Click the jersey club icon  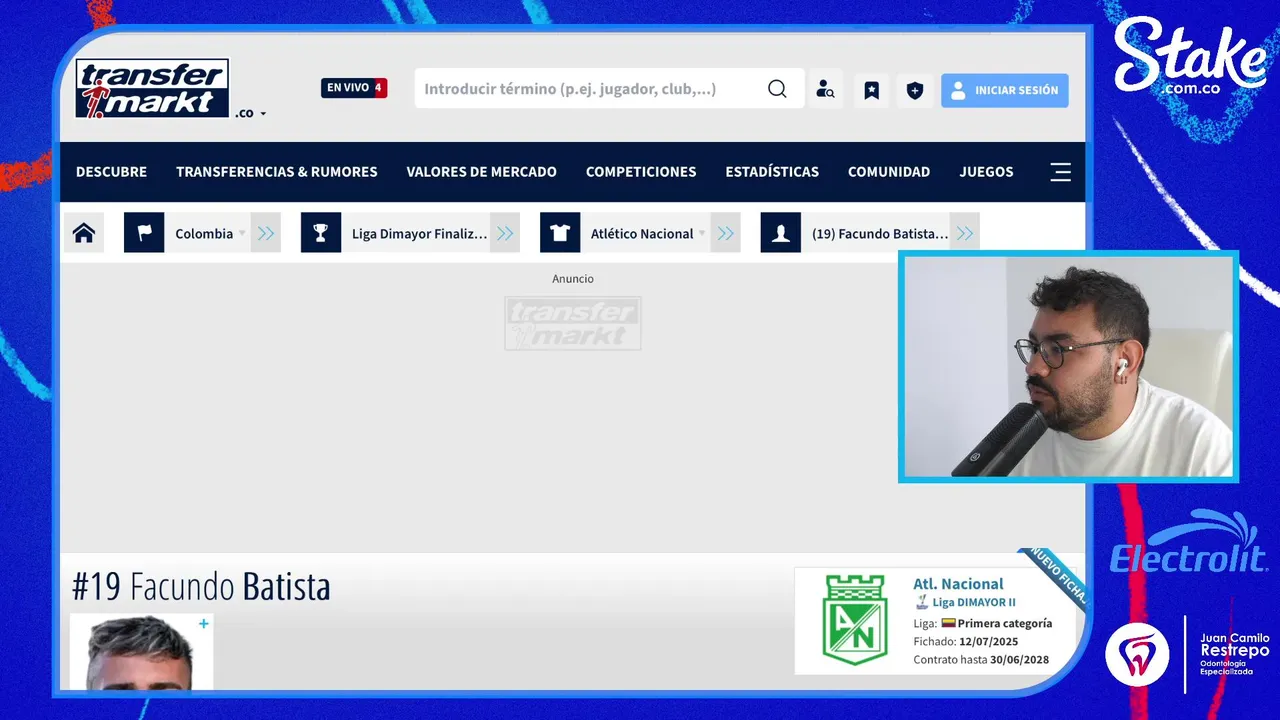coord(560,233)
